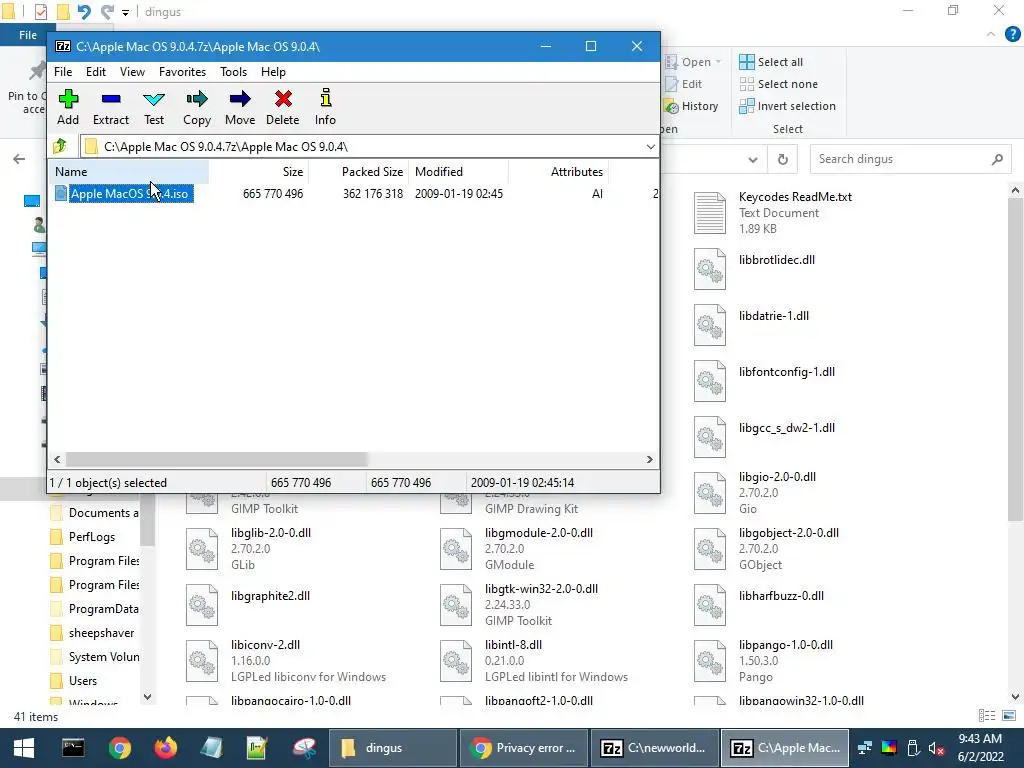Click the 7-Zip path address field
Screen dimensions: 1024x768
pyautogui.click(x=370, y=146)
